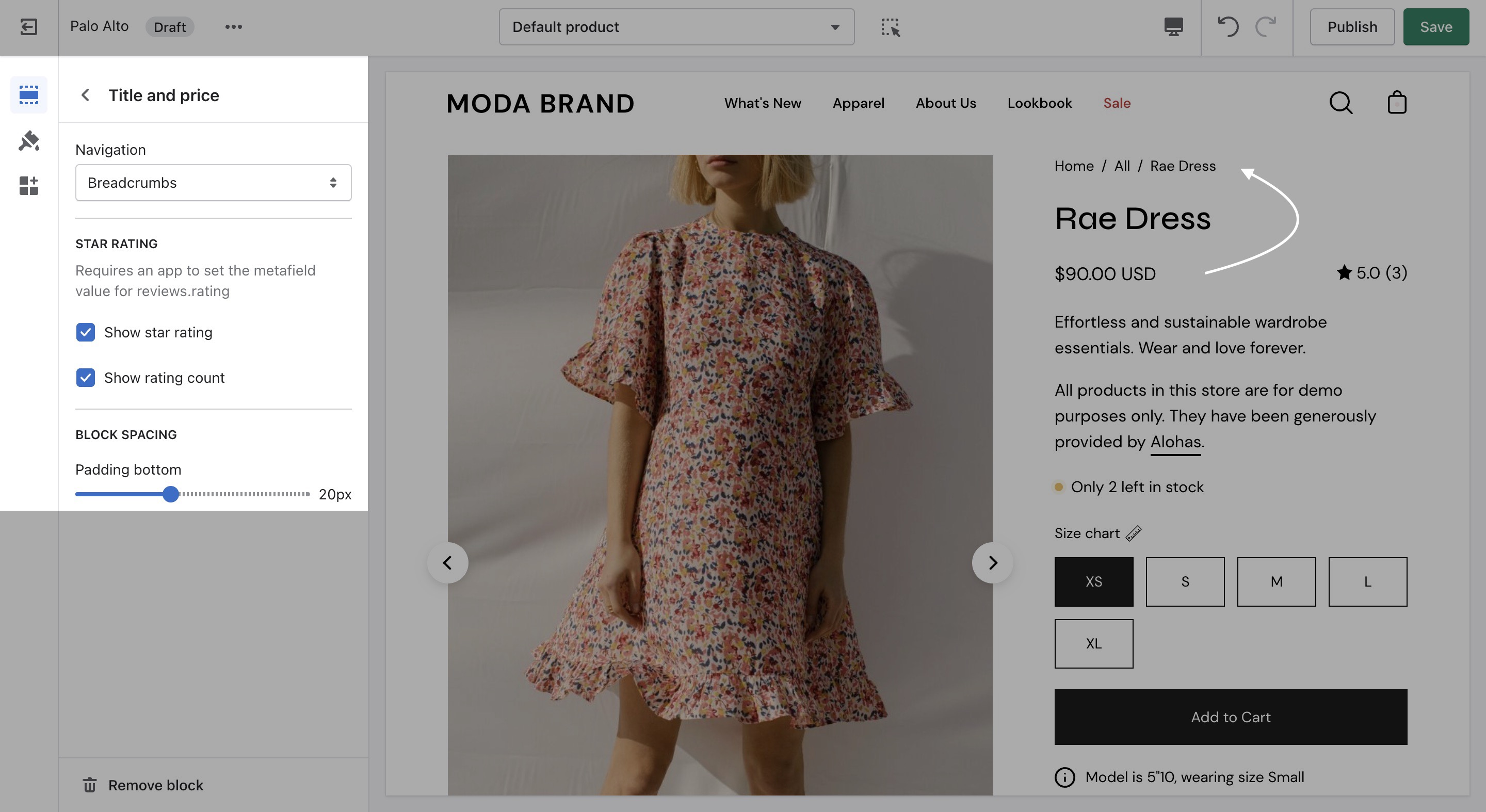Image resolution: width=1486 pixels, height=812 pixels.
Task: Open the Sections panel icon
Action: 28,94
